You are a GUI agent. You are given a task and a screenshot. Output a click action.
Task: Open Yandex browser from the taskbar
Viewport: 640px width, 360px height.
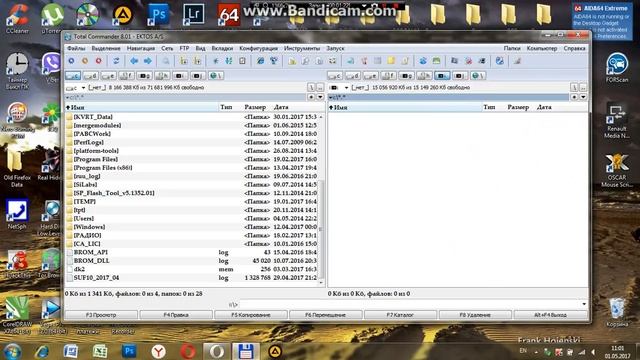(158, 351)
